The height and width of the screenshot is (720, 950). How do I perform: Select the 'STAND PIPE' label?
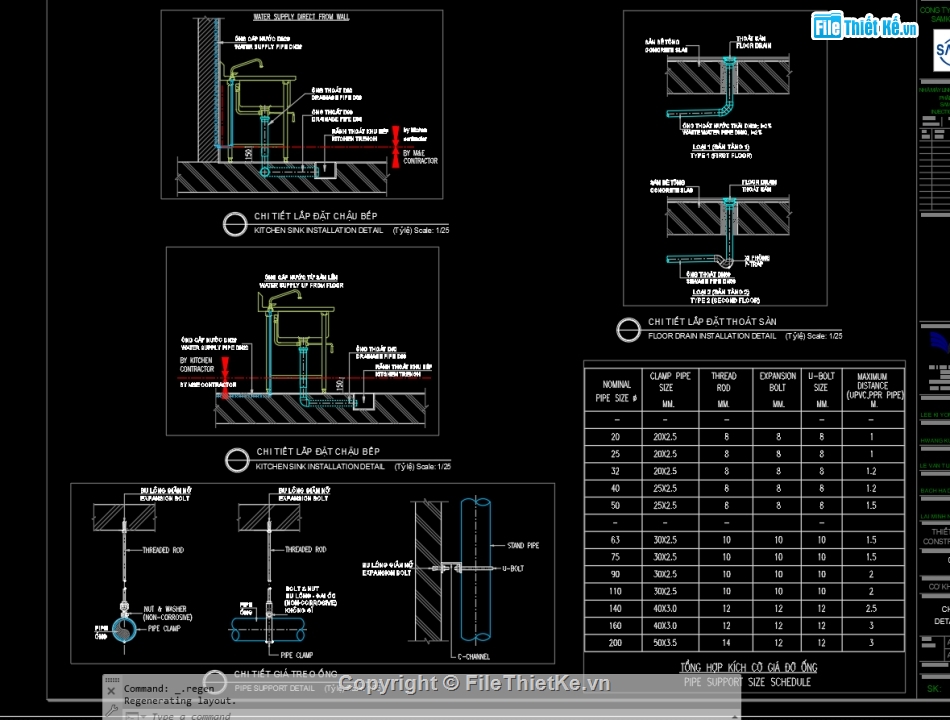click(523, 545)
